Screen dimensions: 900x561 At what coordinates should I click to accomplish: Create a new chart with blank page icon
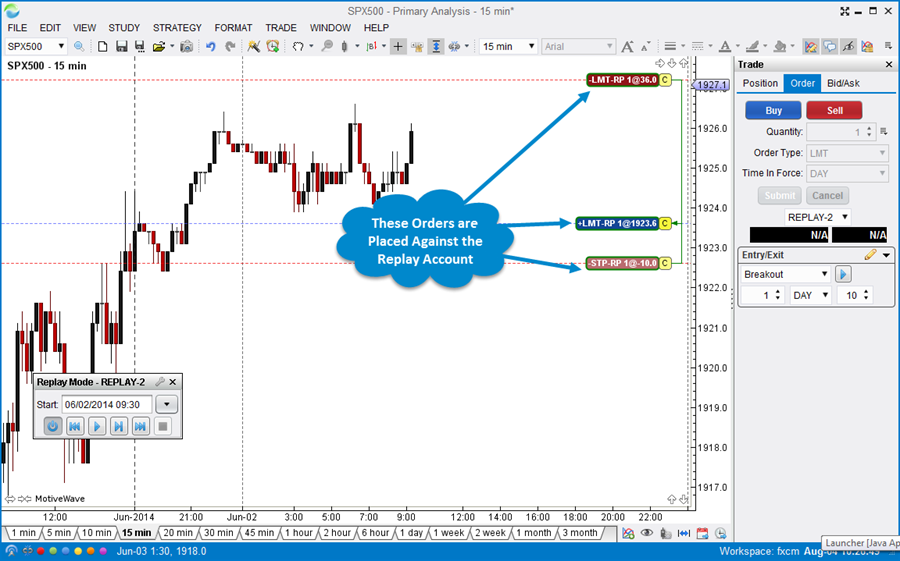click(x=102, y=47)
